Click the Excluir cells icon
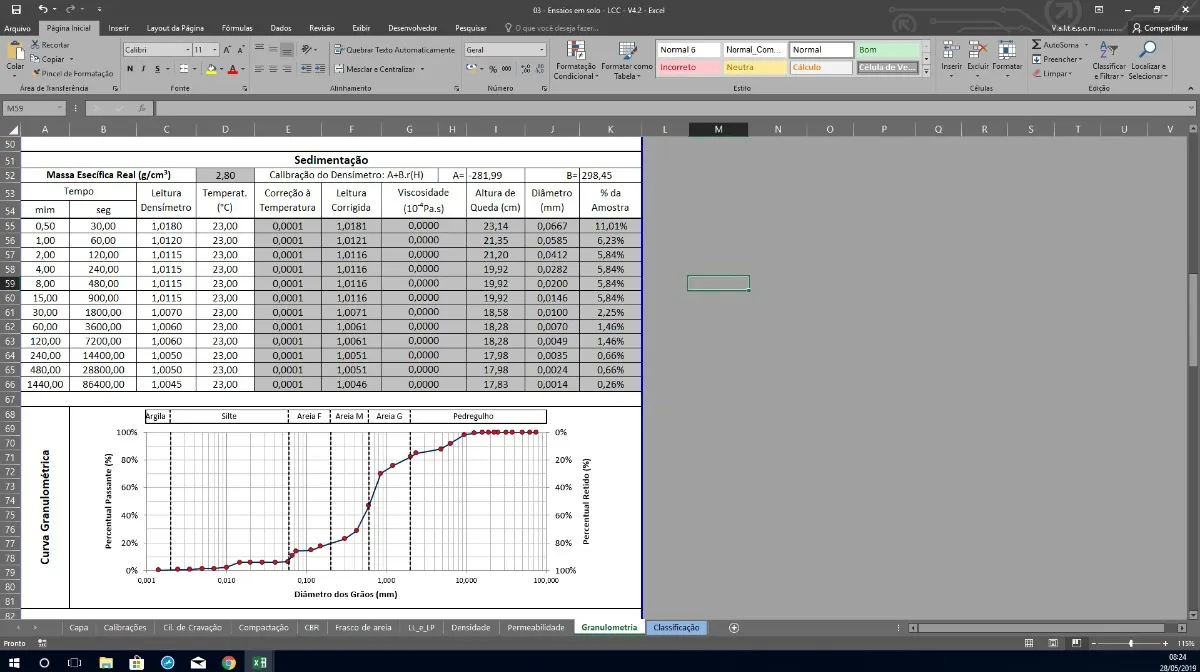The image size is (1200, 672). pos(977,51)
